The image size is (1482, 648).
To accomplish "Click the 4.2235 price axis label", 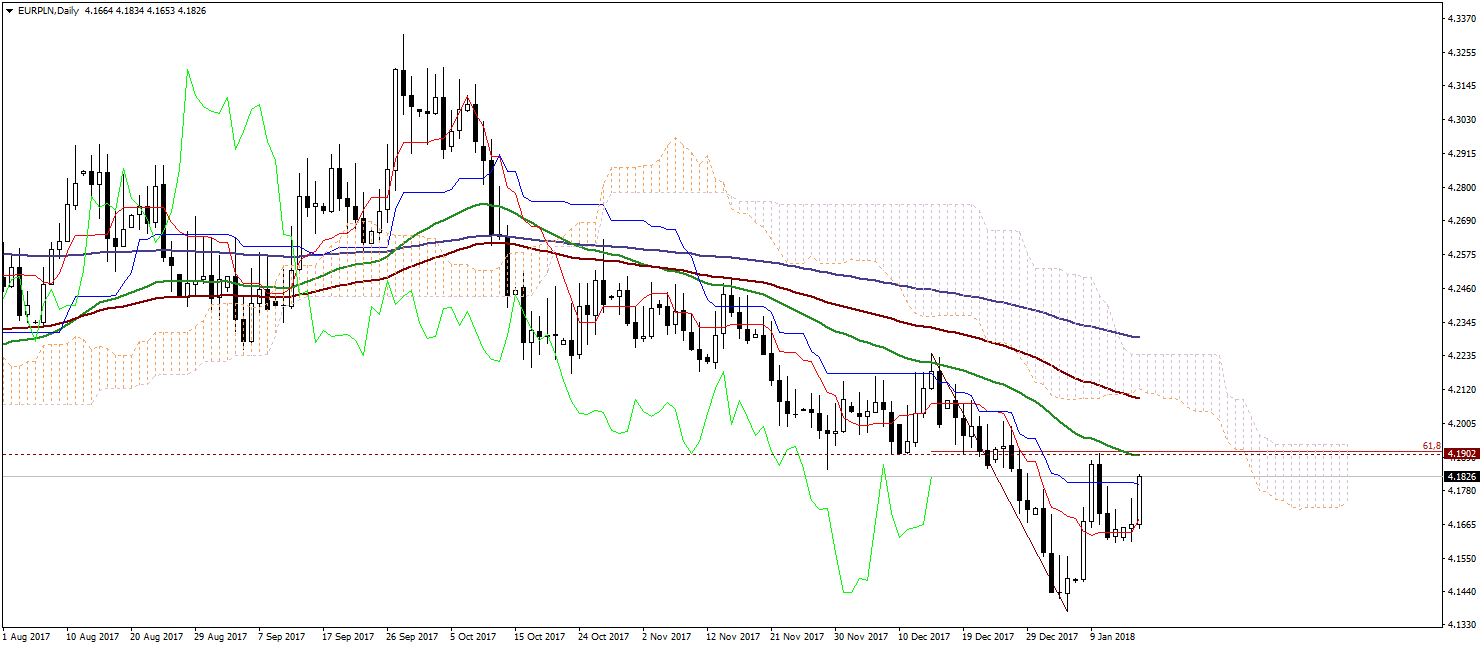I will [1461, 356].
